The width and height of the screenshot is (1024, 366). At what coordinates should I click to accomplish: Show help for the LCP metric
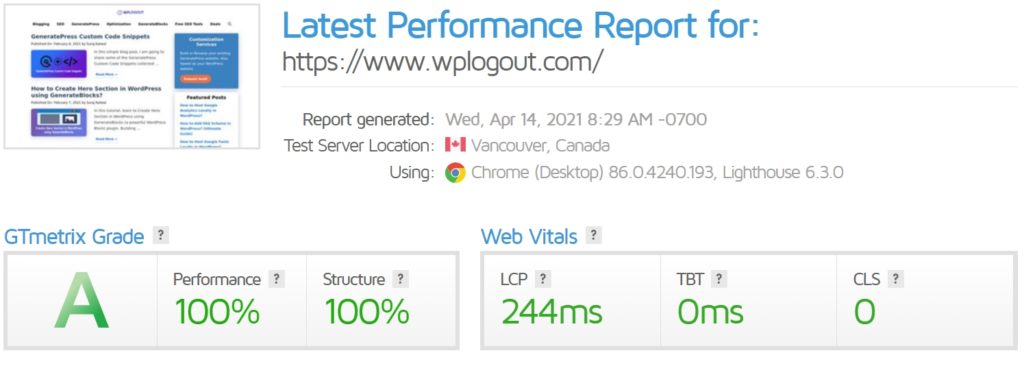coord(541,279)
